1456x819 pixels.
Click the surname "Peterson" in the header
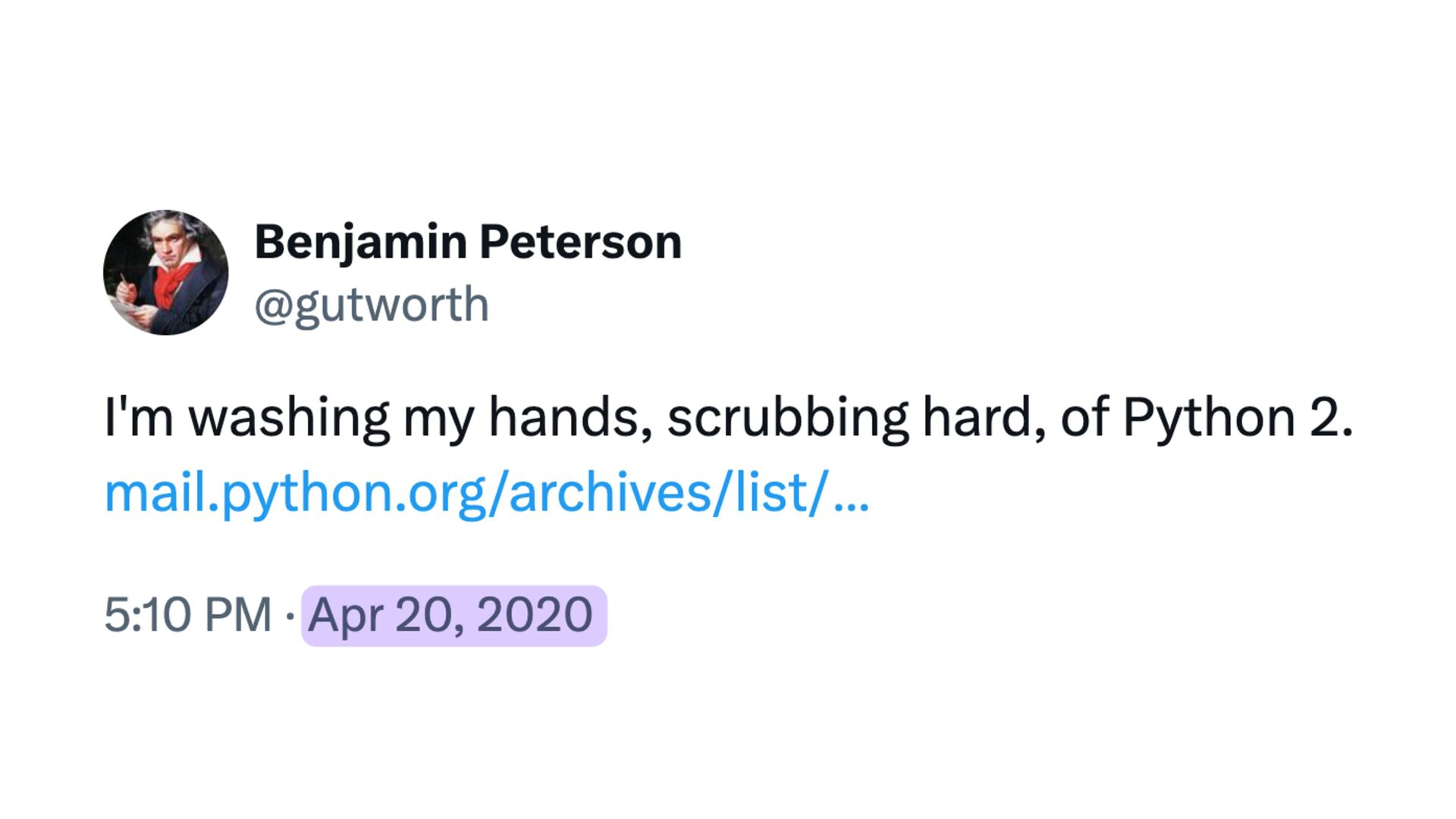click(580, 243)
